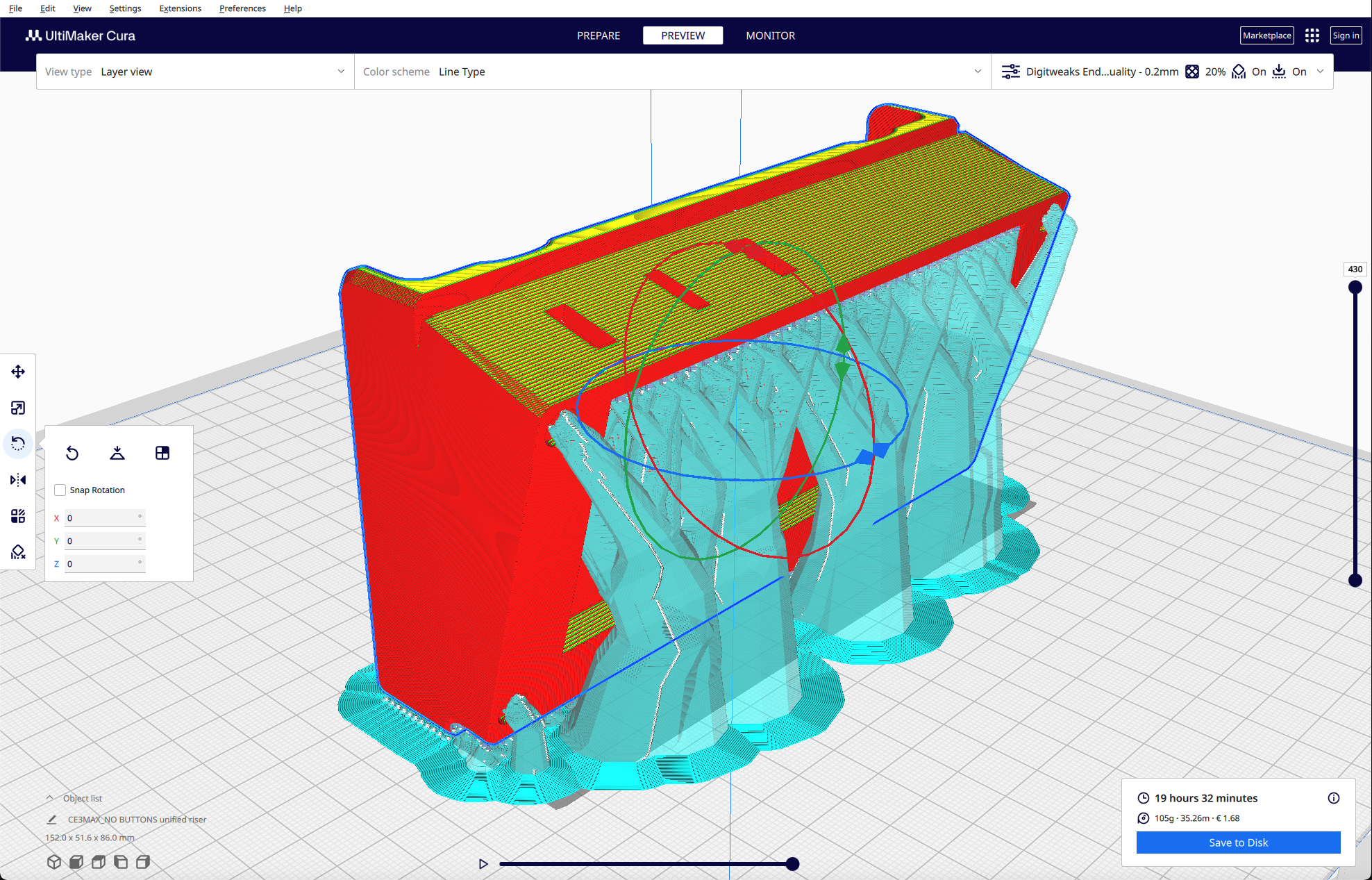Viewport: 1372px width, 880px height.
Task: Enable Snap Rotation checkbox
Action: pos(60,490)
